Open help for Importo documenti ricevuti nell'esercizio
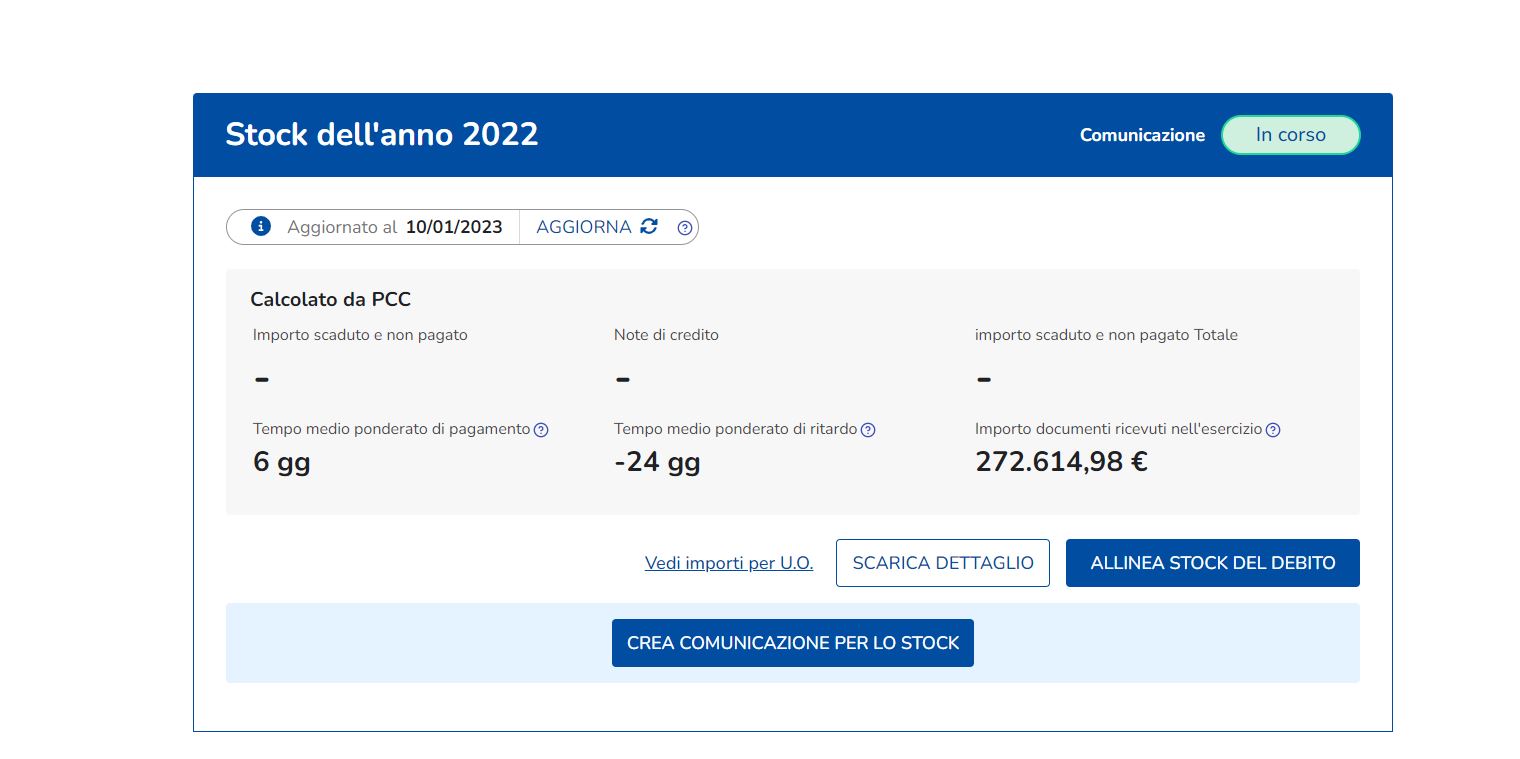Image resolution: width=1520 pixels, height=759 pixels. click(x=1272, y=430)
